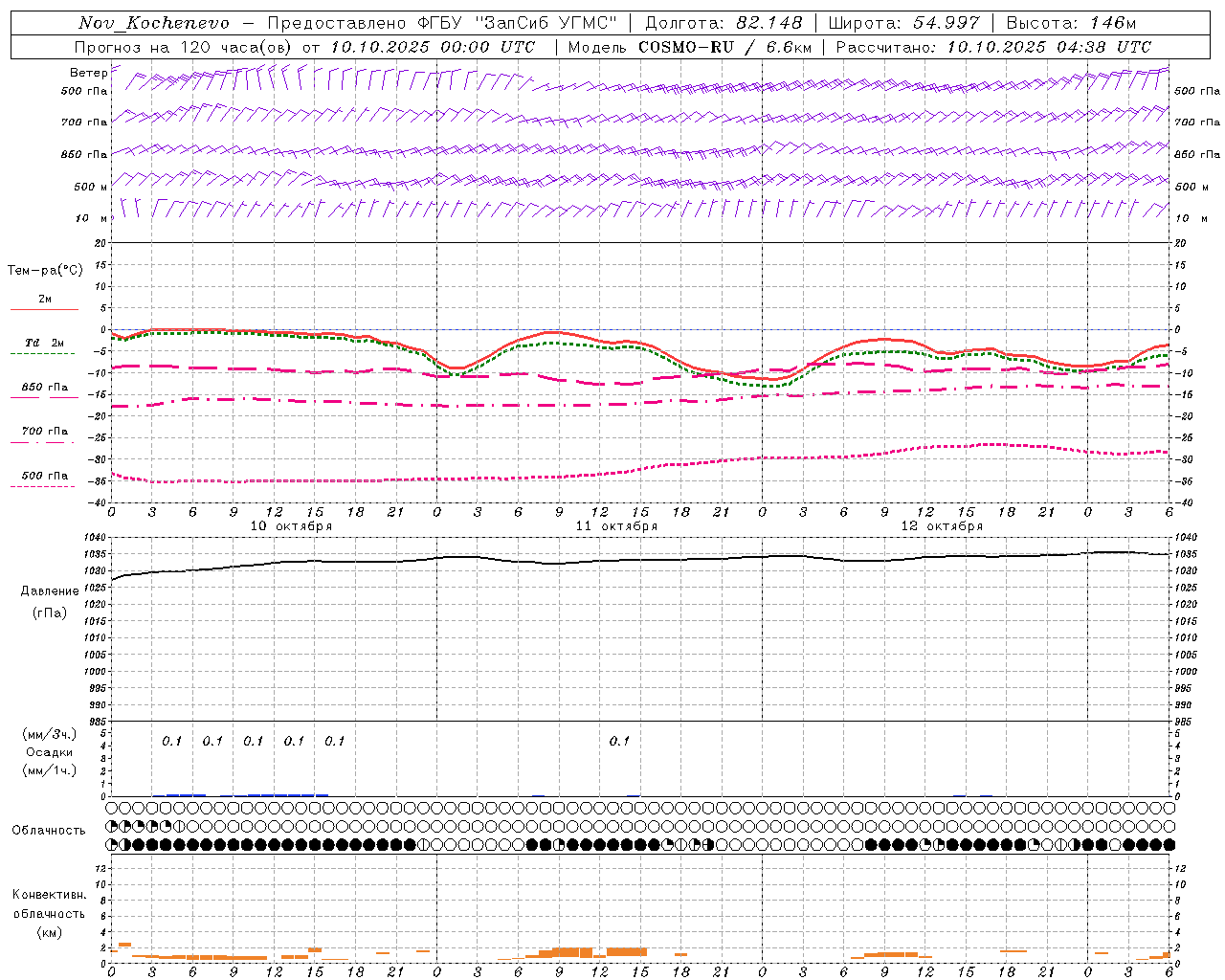Viewport: 1225px width, 980px height.
Task: Select the computed time '10.10.2025 04:38 UTC'
Action: [x=1049, y=47]
